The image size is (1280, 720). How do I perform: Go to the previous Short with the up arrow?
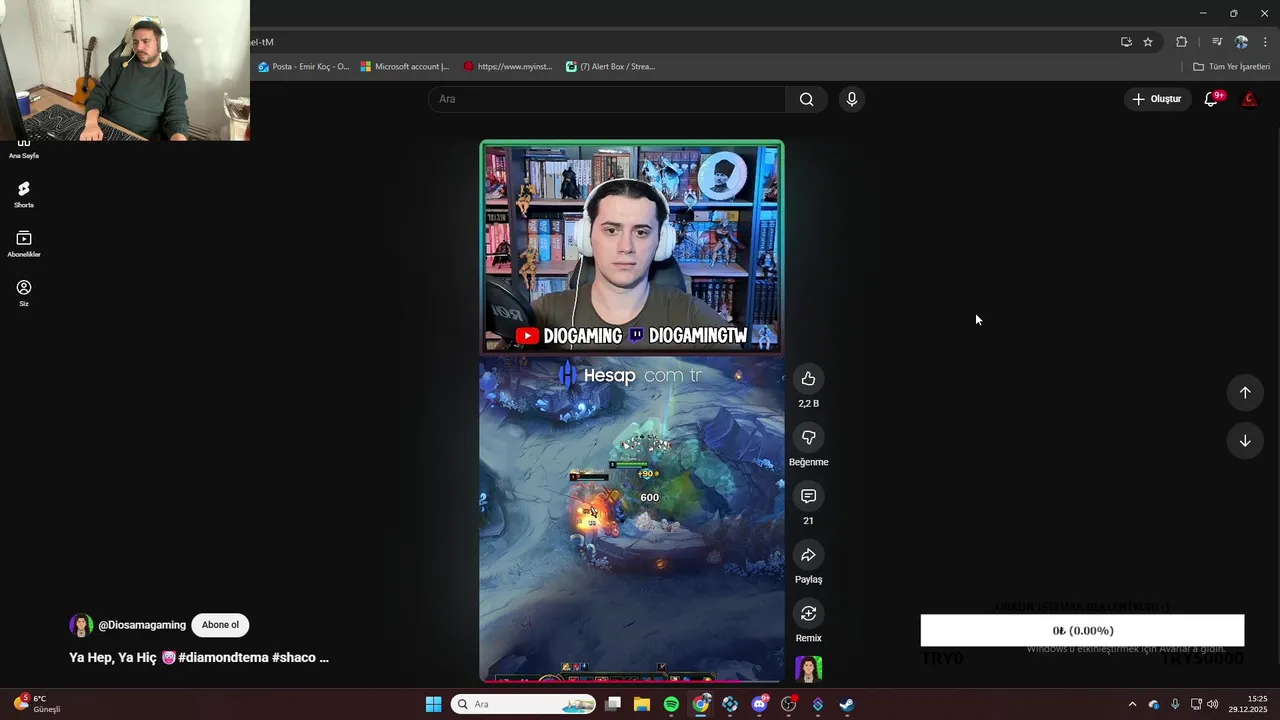tap(1245, 392)
